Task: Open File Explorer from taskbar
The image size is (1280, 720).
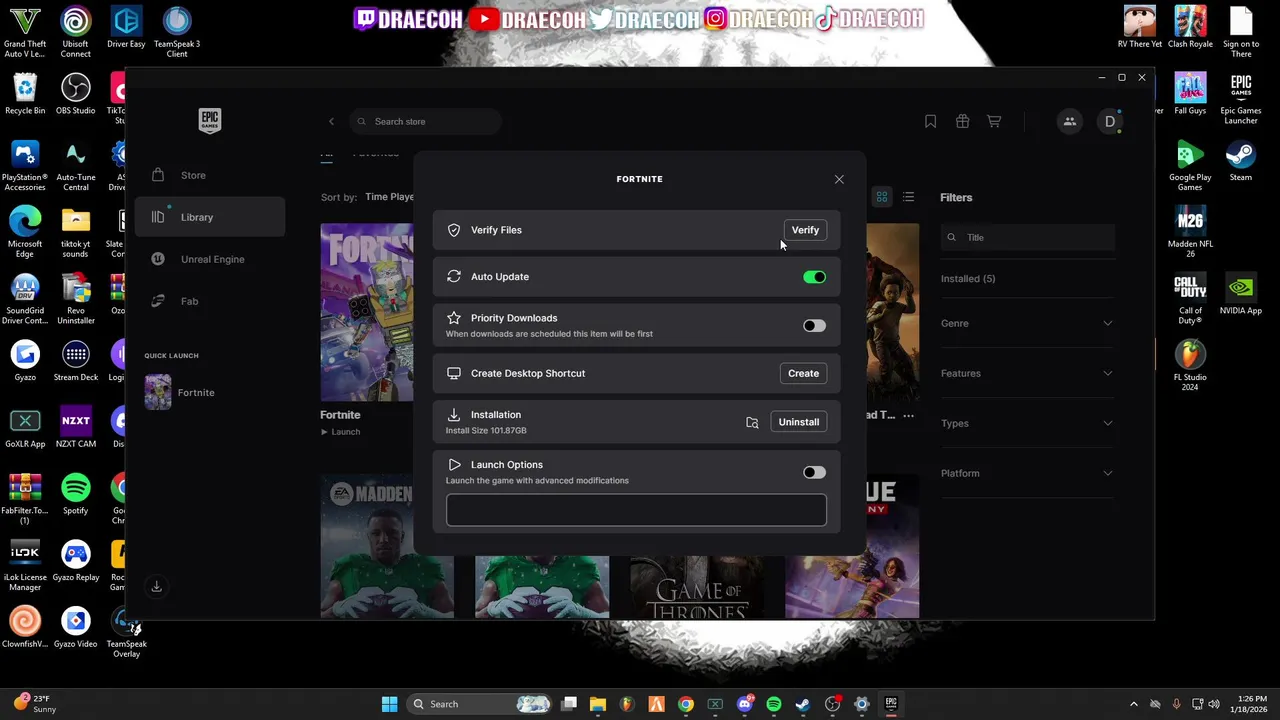Action: [x=598, y=704]
